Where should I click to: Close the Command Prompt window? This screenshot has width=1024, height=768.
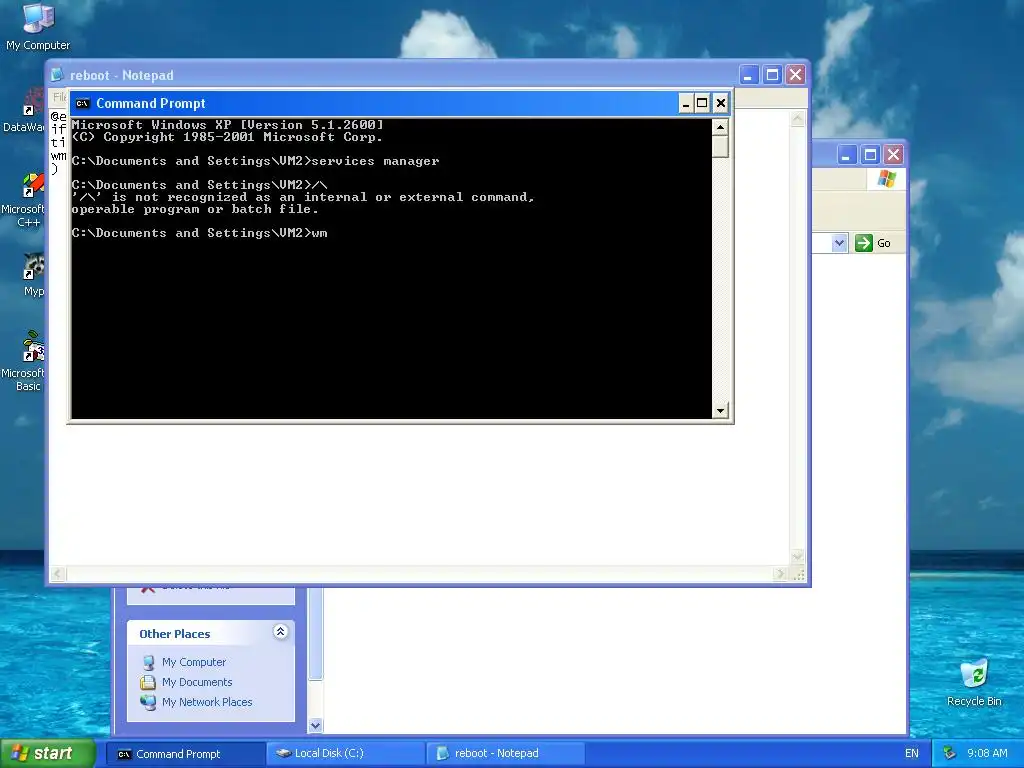(x=720, y=103)
